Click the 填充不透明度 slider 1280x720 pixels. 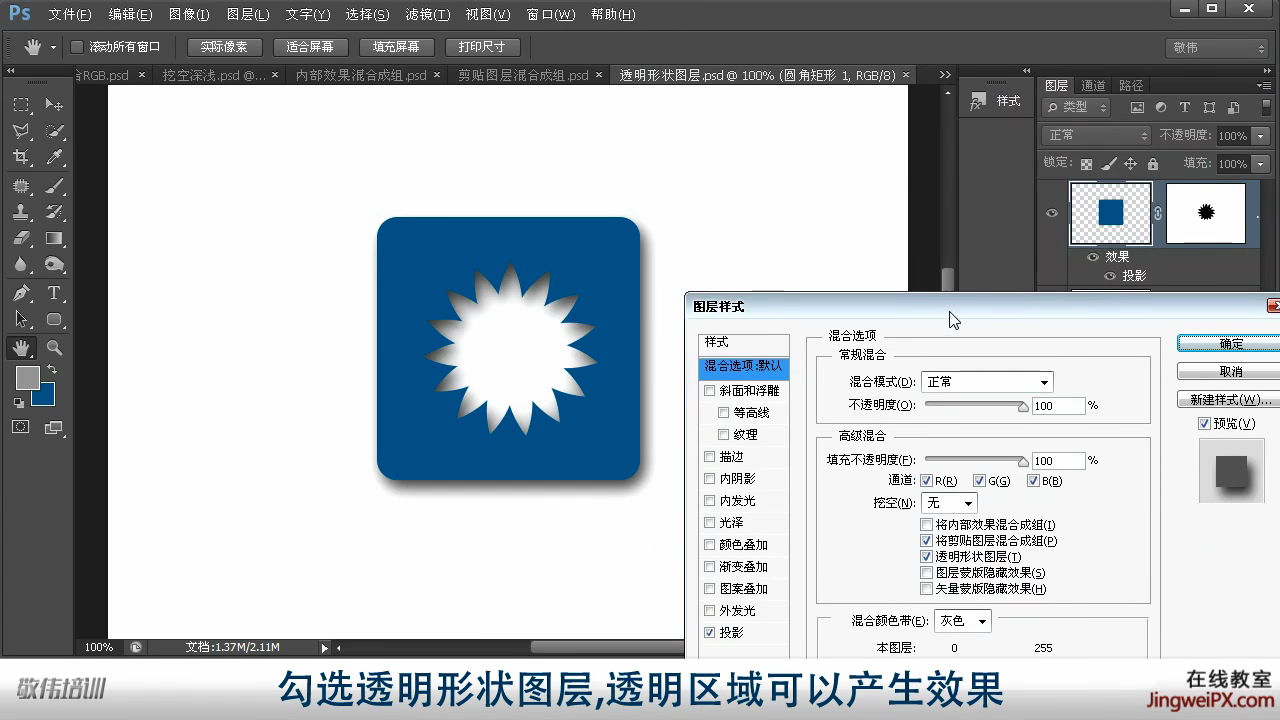click(976, 460)
